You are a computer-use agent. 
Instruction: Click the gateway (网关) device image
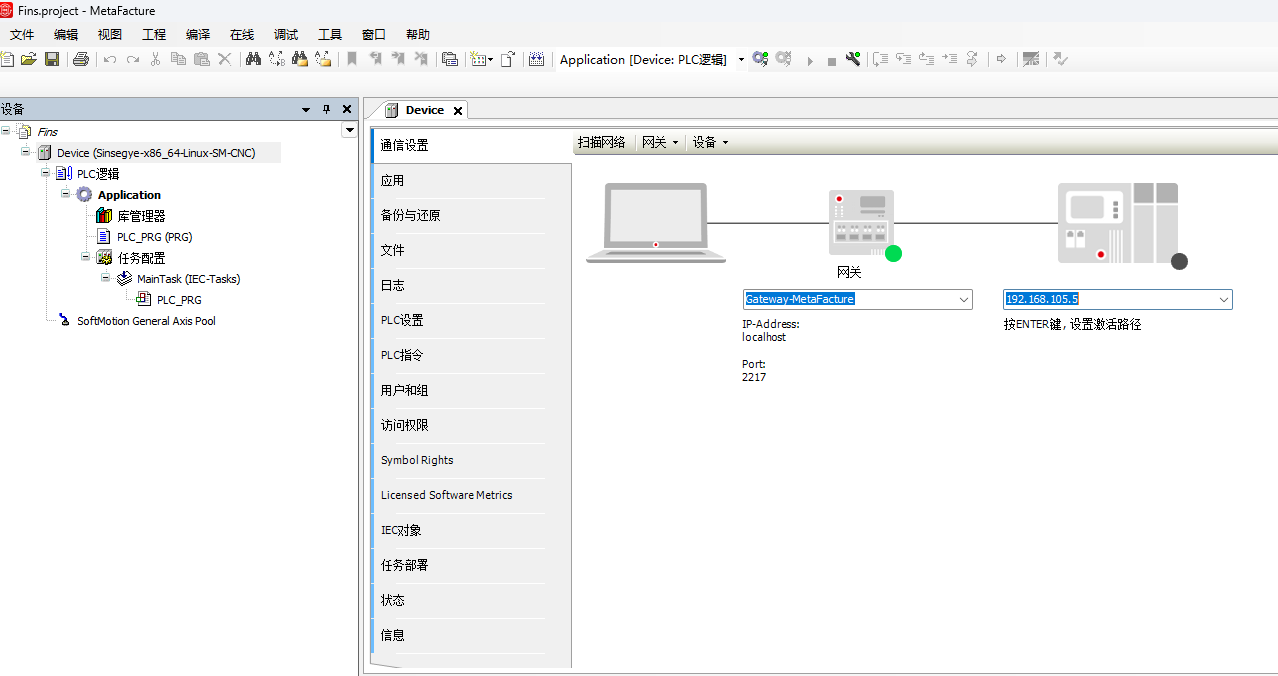861,223
